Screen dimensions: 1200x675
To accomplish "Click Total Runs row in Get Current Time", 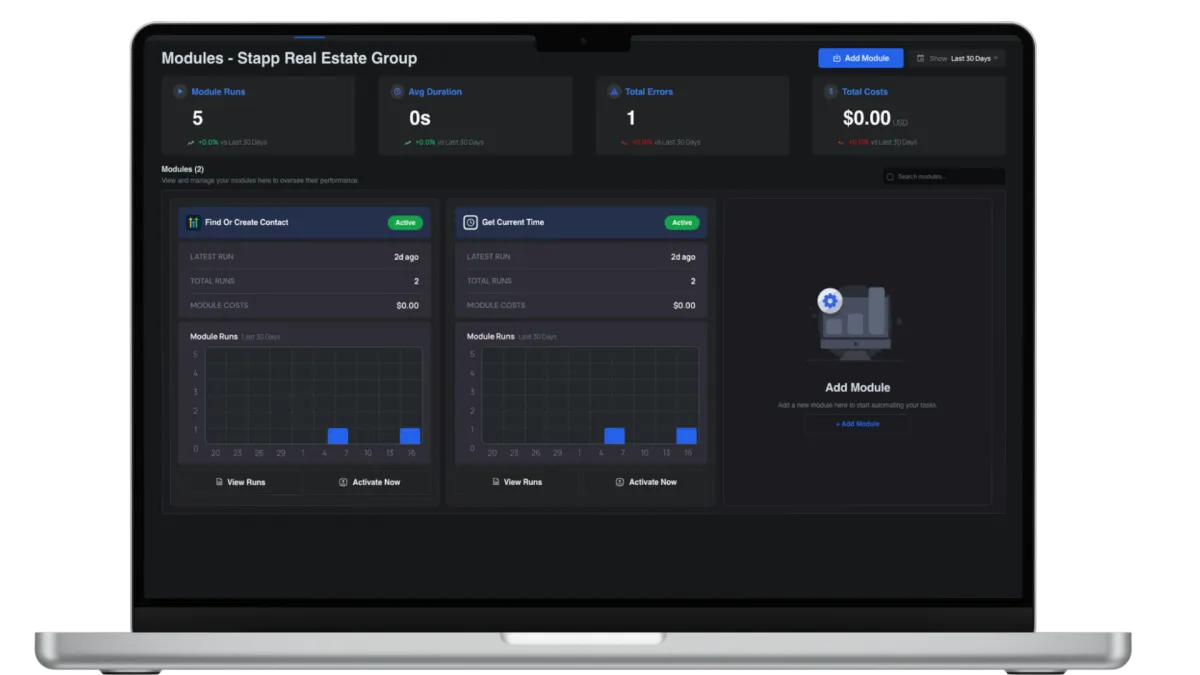I will [581, 281].
